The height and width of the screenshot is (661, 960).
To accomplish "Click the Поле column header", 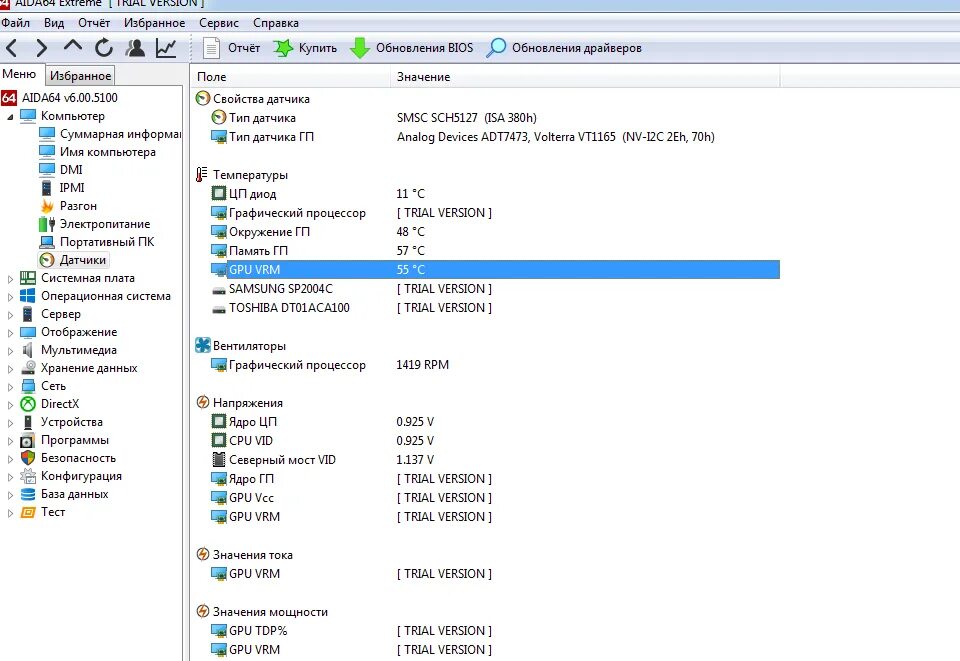I will click(x=290, y=77).
